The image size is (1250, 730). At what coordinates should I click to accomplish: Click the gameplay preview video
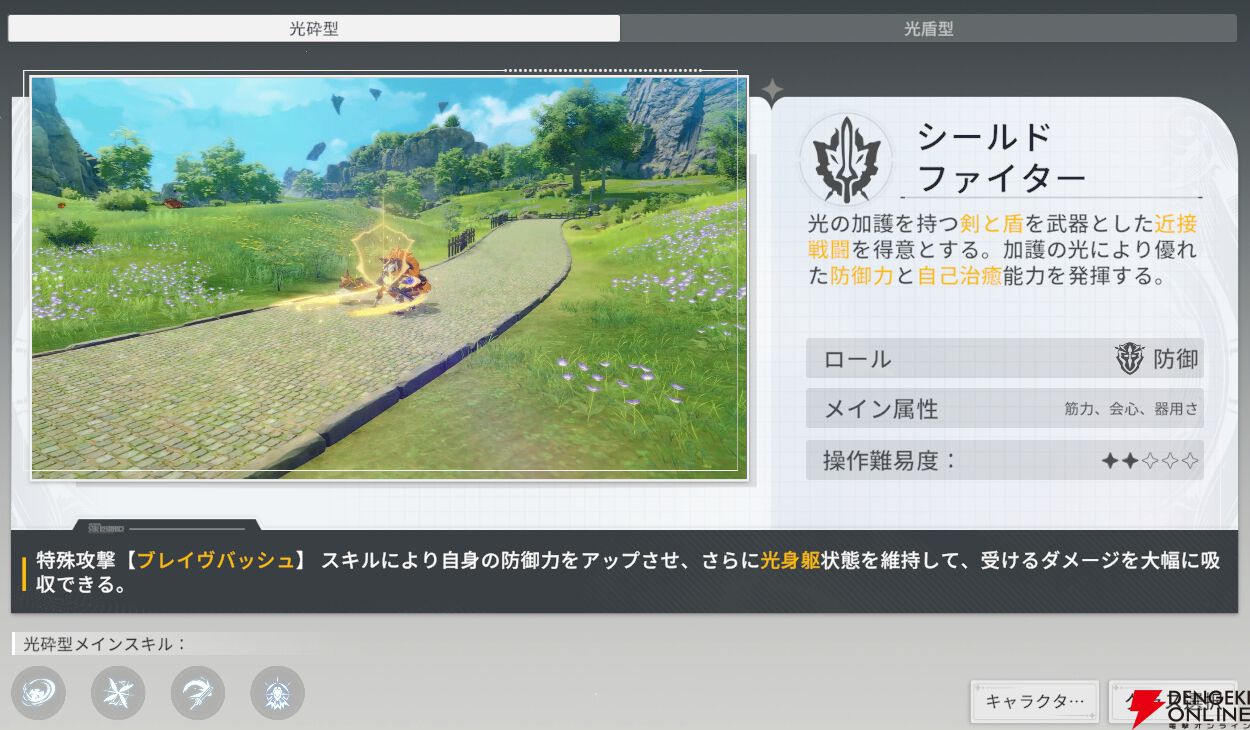(389, 277)
